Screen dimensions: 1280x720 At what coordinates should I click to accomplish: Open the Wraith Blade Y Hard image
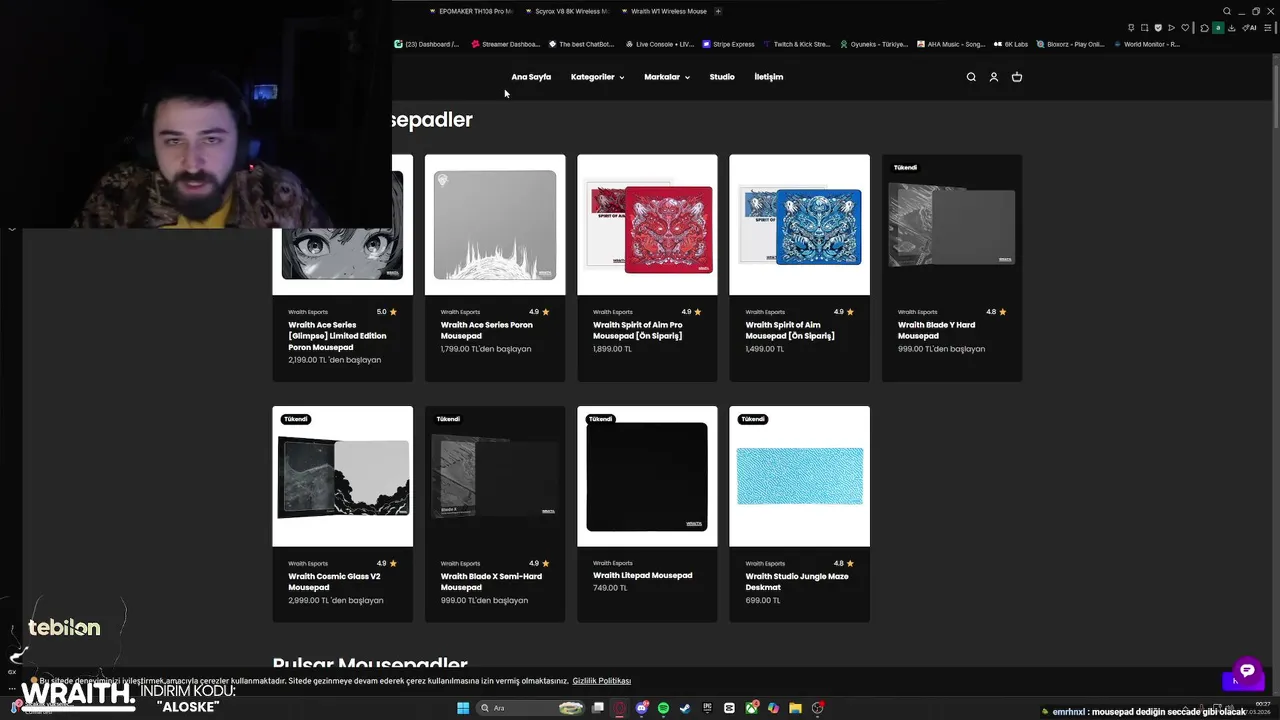coord(952,225)
